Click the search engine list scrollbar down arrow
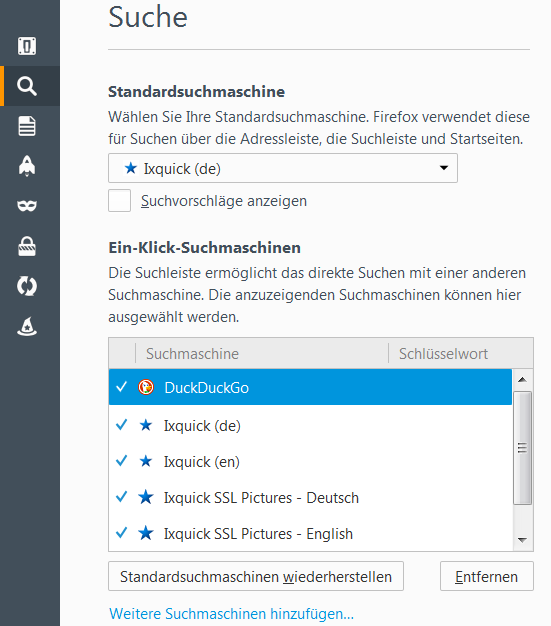The image size is (551, 626). 522,540
